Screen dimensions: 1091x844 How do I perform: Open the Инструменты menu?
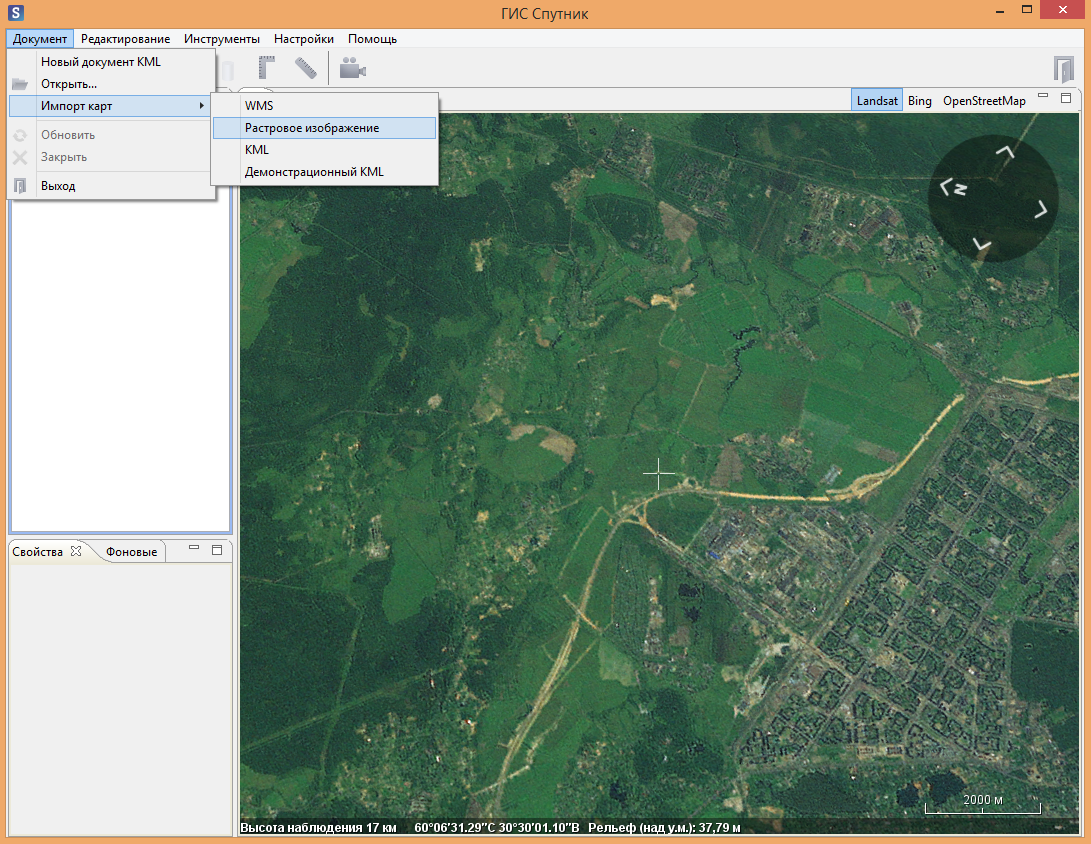tap(222, 39)
